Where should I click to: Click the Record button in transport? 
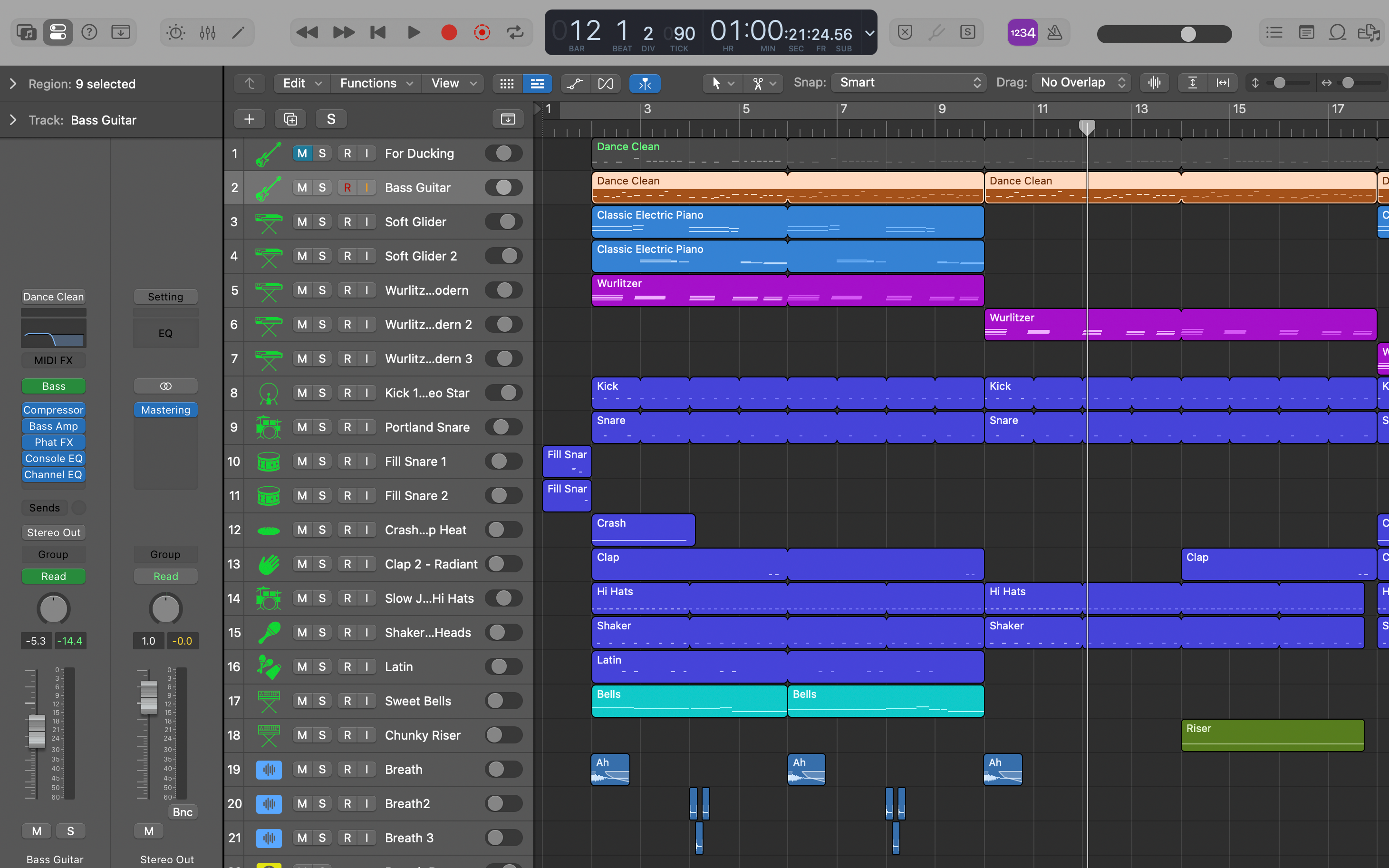pyautogui.click(x=449, y=33)
